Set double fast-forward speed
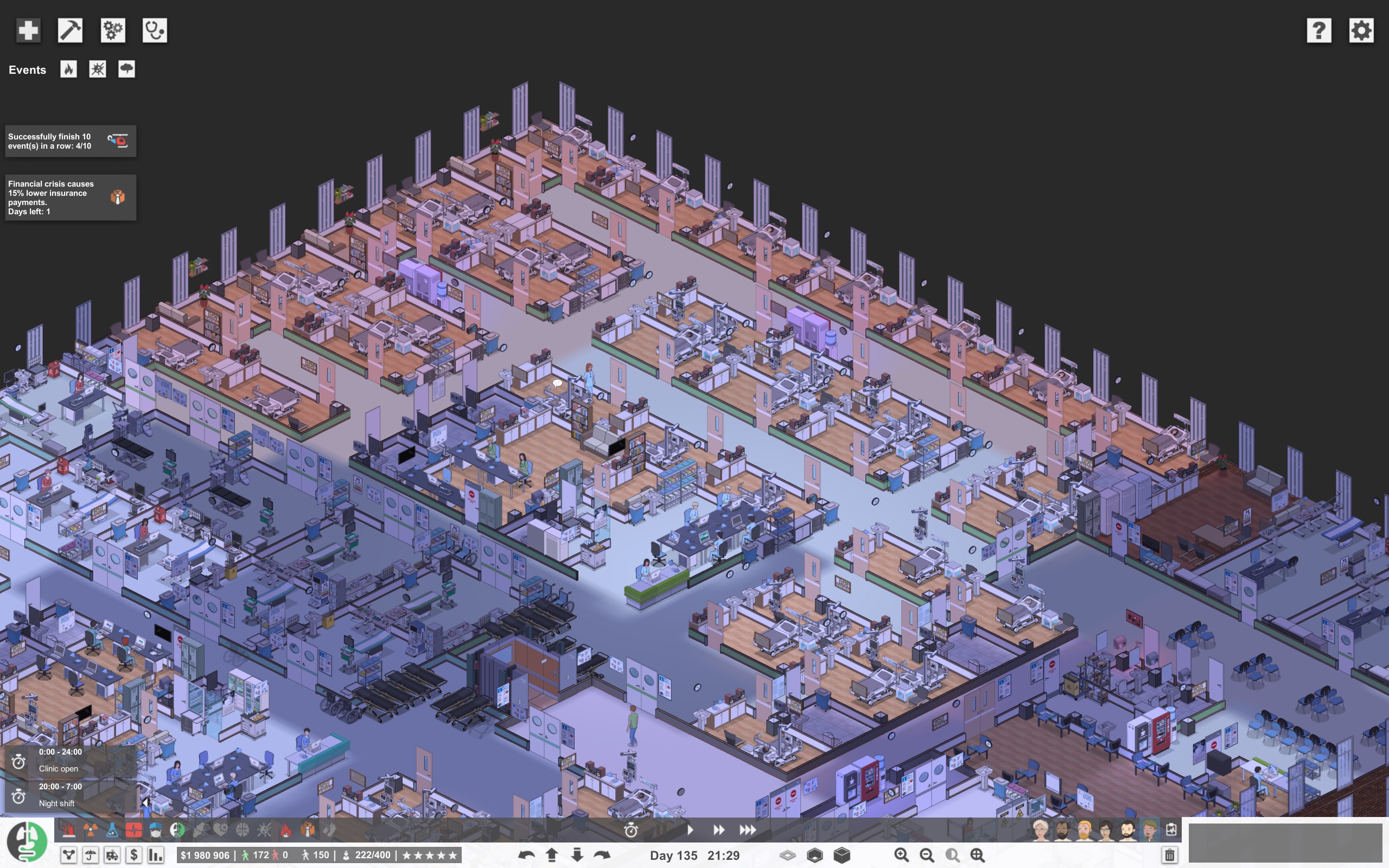The image size is (1389, 868). [x=718, y=829]
